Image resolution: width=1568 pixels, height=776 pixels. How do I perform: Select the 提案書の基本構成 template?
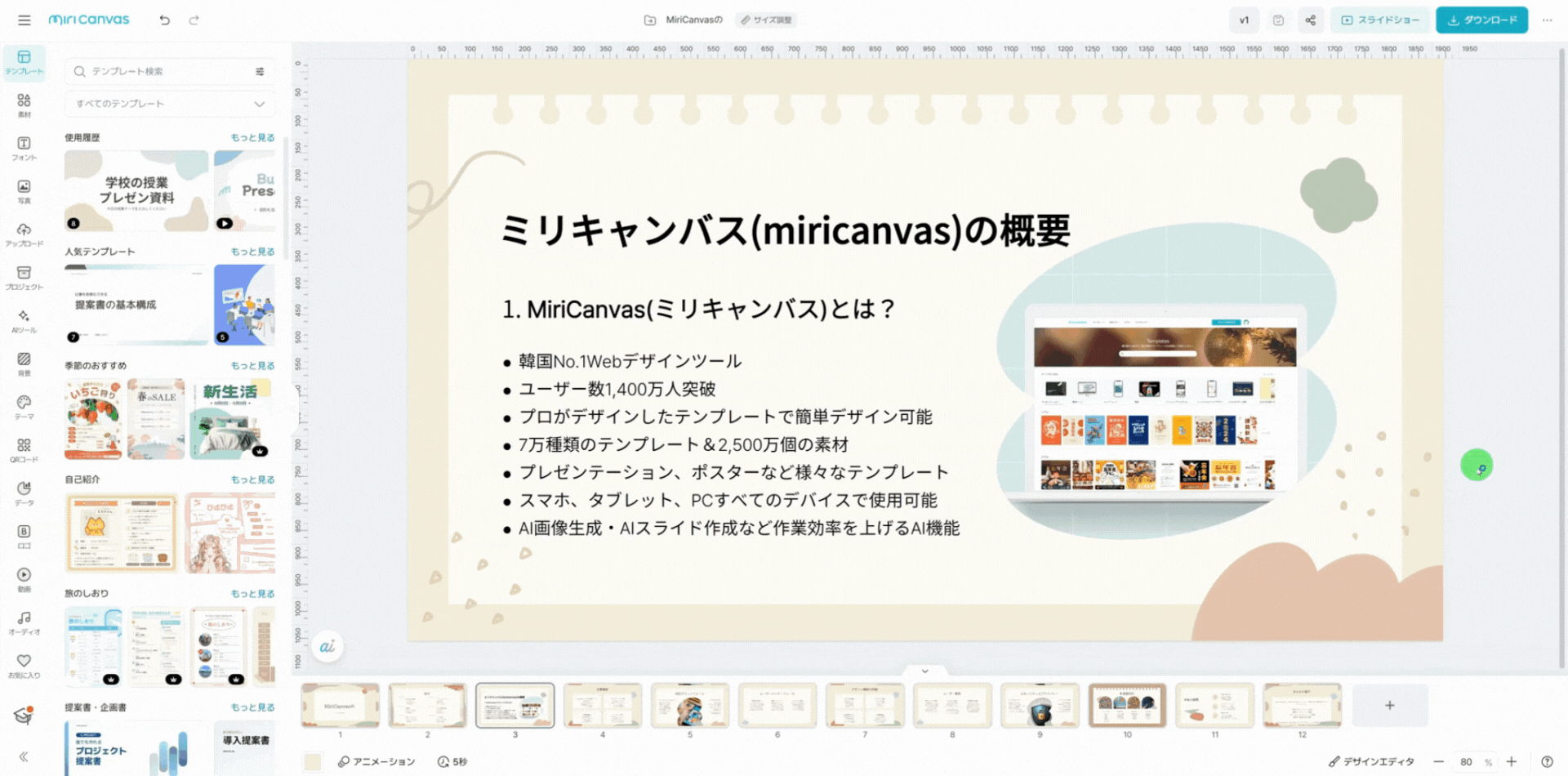pos(136,305)
